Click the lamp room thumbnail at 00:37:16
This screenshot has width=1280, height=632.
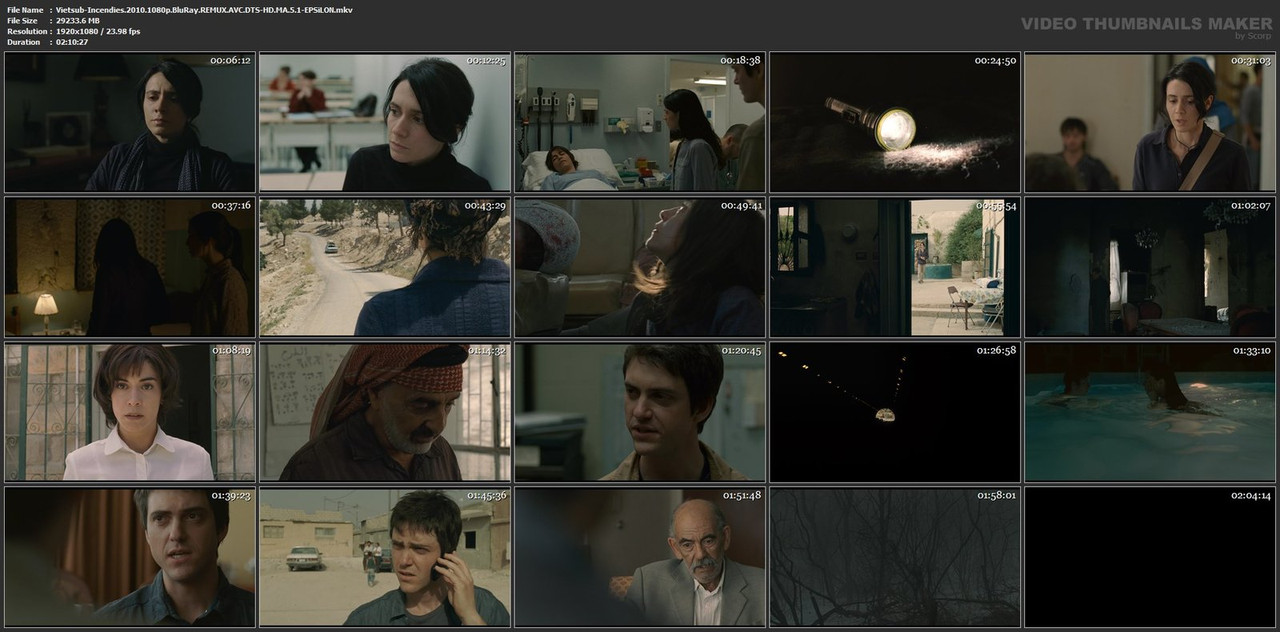coord(130,267)
